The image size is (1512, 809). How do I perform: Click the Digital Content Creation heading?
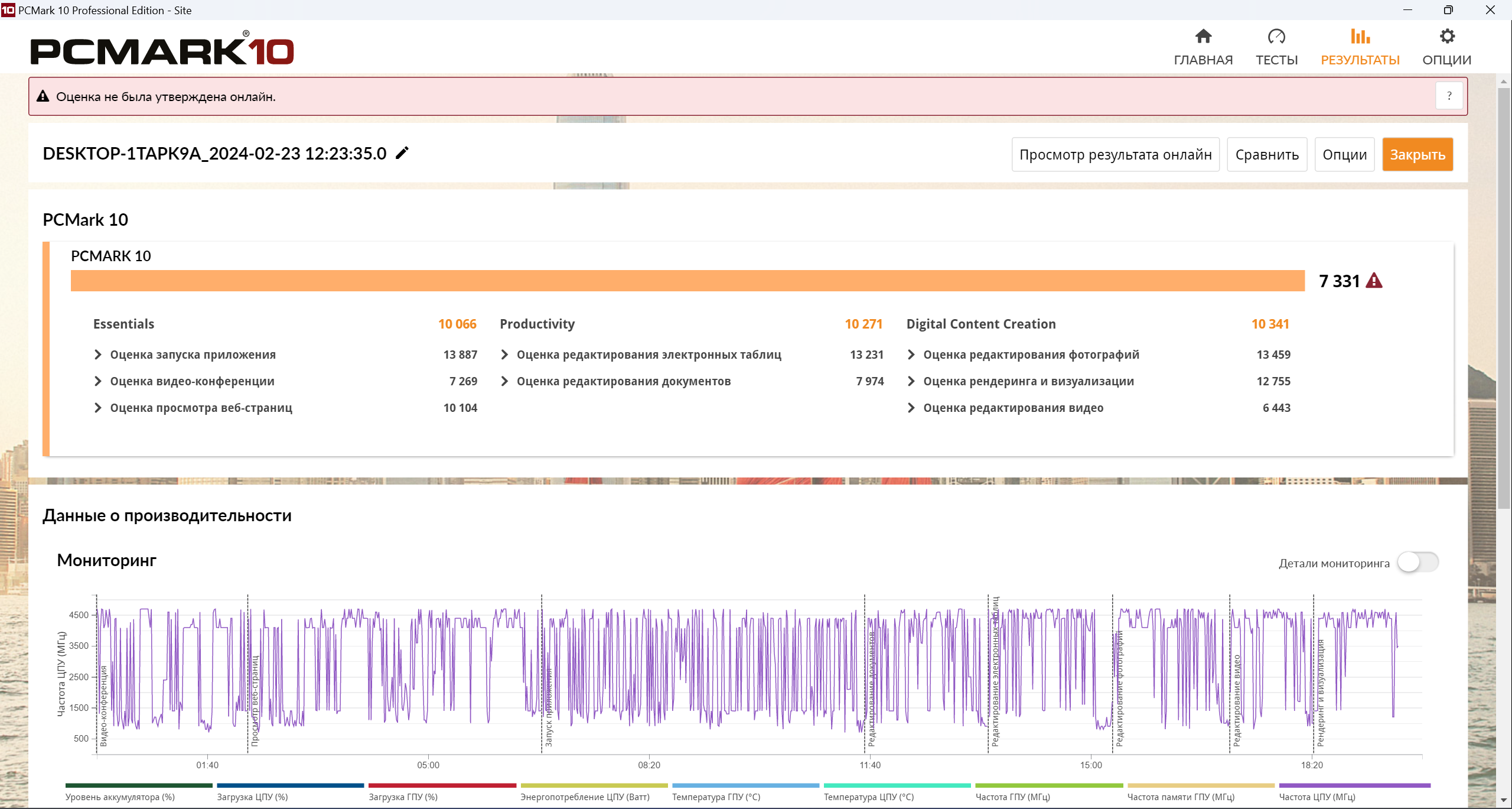981,324
